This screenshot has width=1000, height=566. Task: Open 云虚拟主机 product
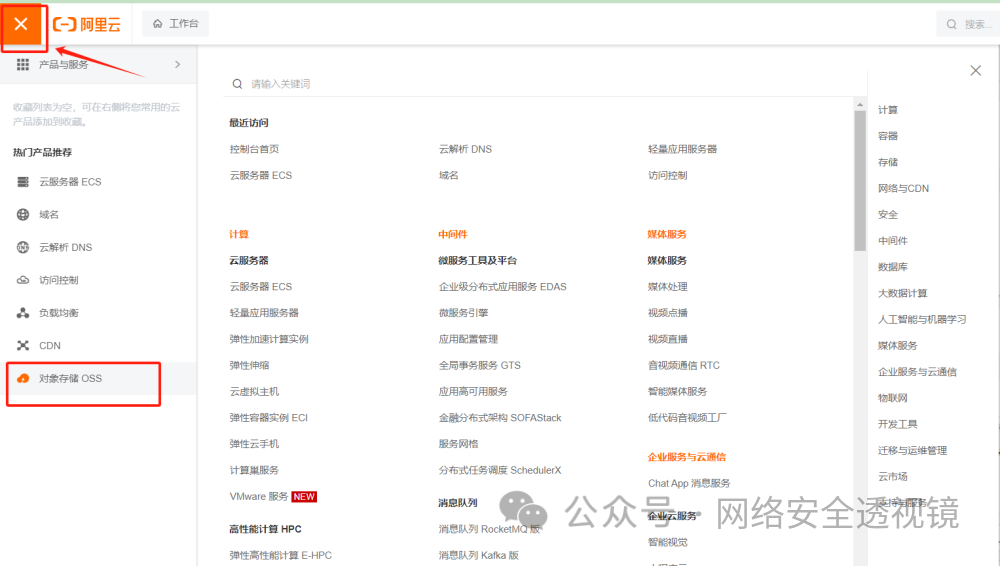pos(254,391)
